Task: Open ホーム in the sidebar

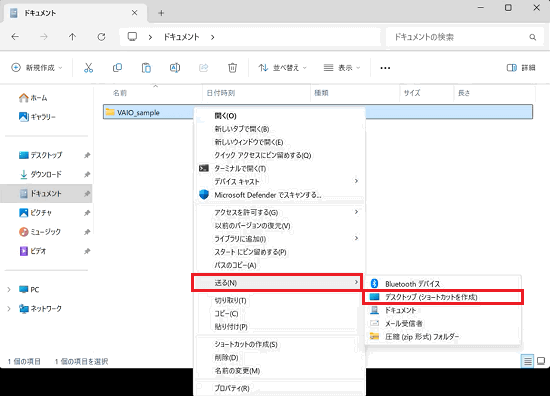Action: (33, 98)
